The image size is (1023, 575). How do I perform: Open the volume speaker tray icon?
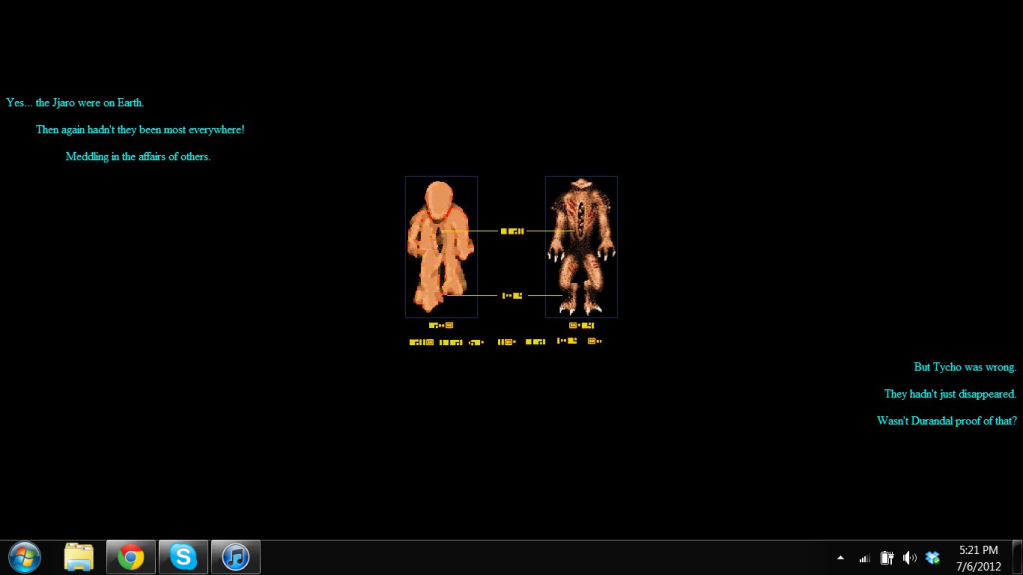909,558
